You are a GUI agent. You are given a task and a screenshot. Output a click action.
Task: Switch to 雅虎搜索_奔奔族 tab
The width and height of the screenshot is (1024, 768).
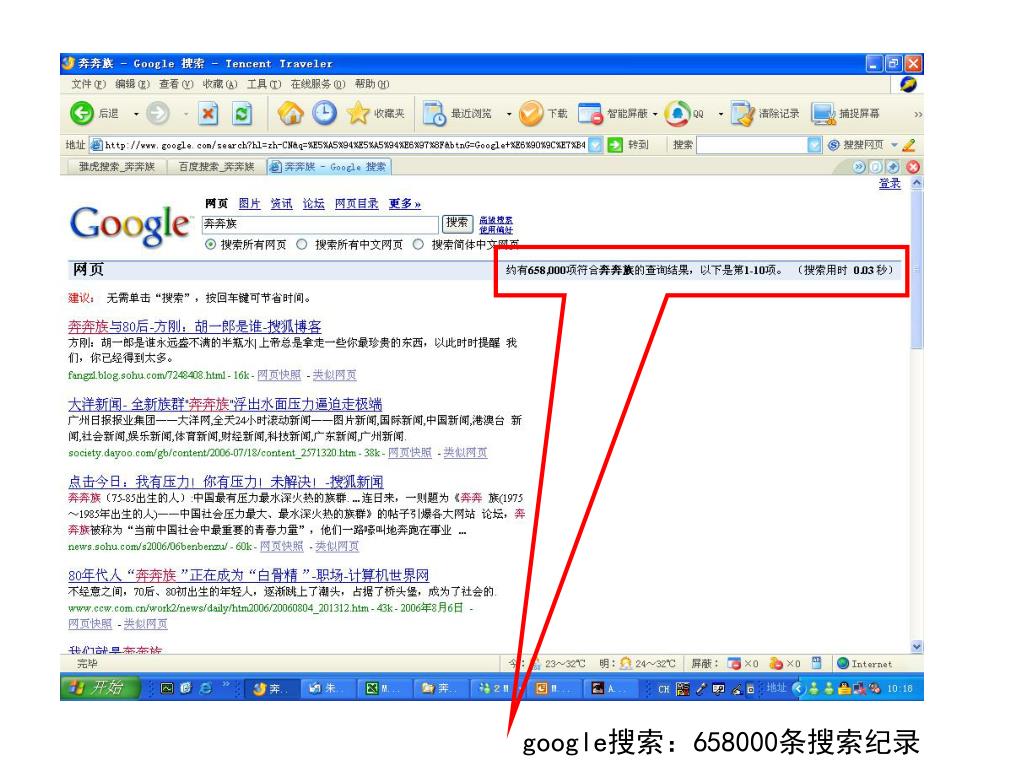click(117, 167)
